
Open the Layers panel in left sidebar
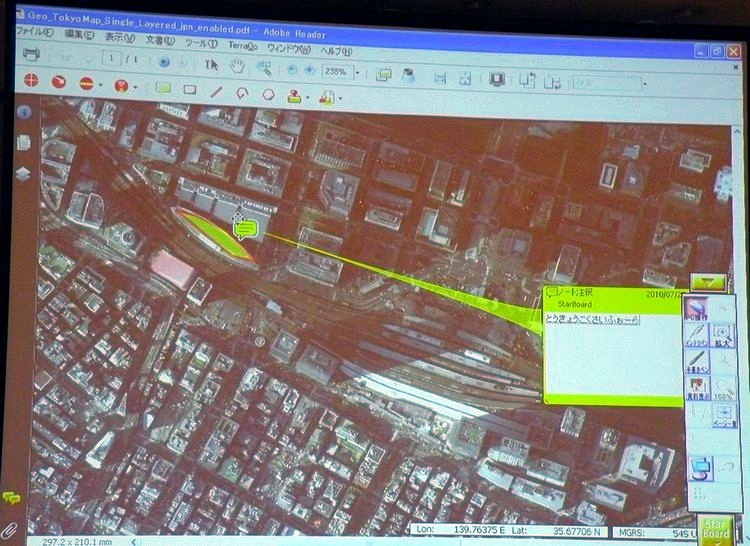click(23, 174)
